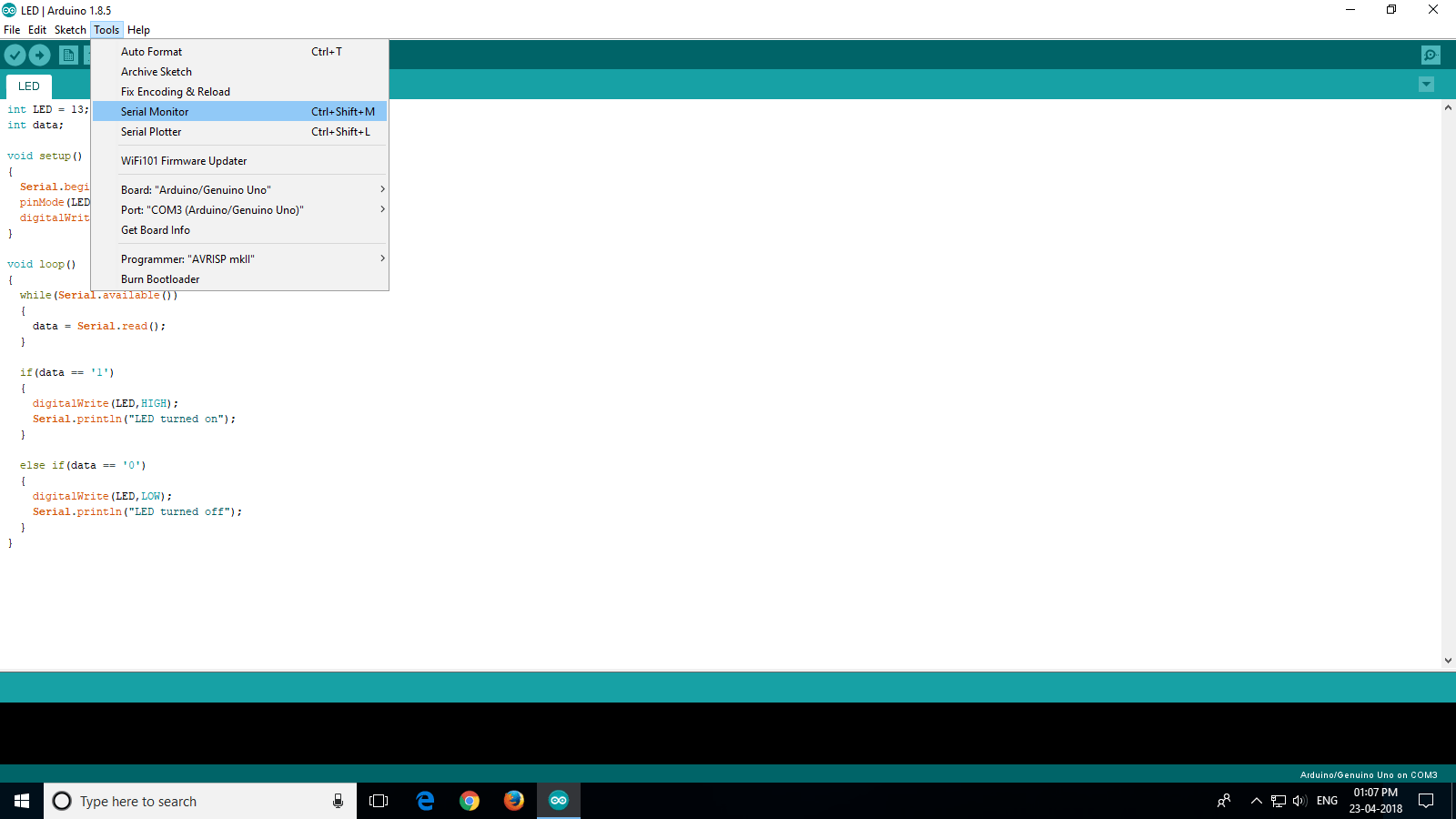Click the New sketch icon
The height and width of the screenshot is (819, 1456).
click(68, 55)
